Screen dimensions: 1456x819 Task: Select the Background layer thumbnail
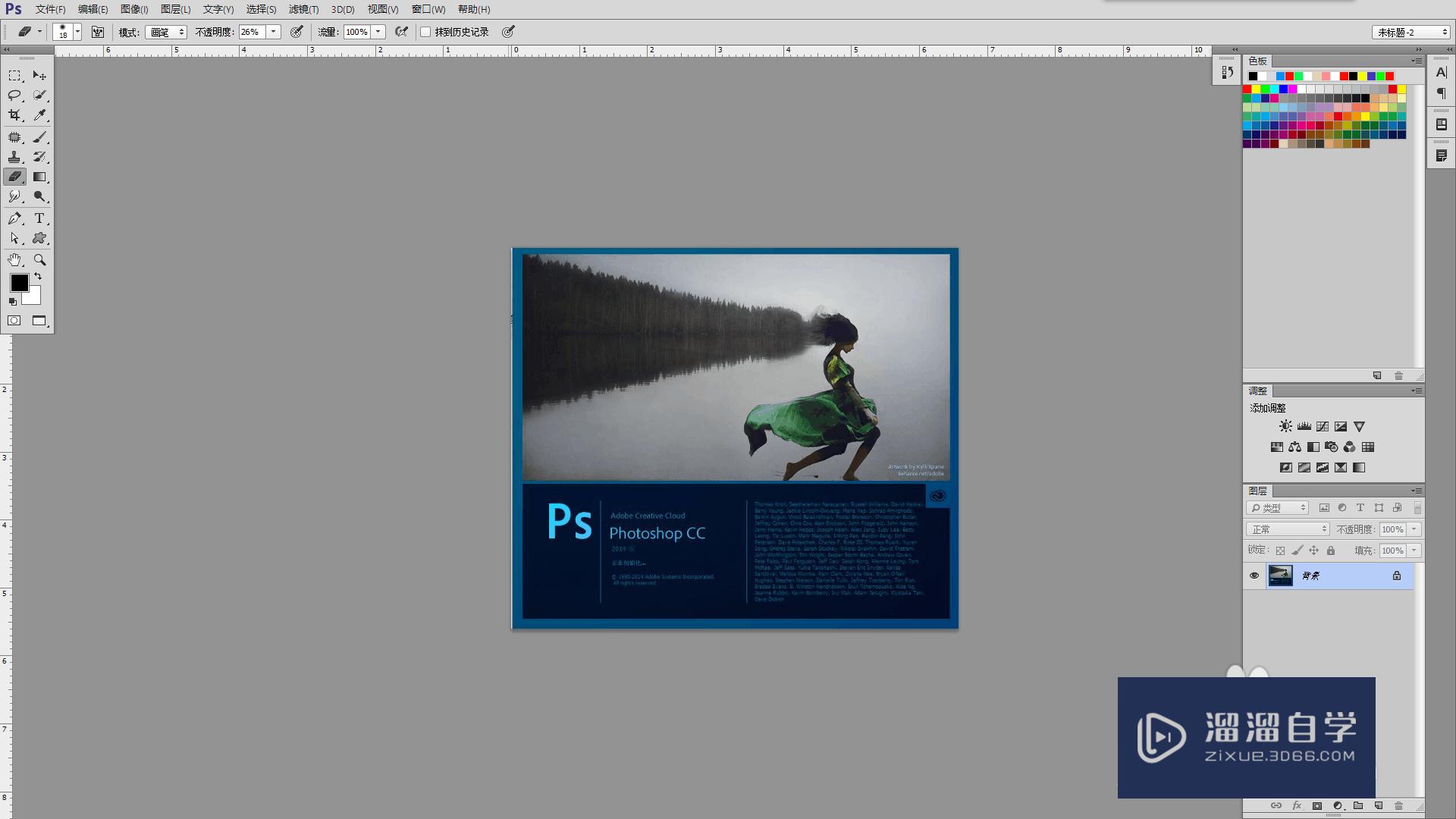1281,576
